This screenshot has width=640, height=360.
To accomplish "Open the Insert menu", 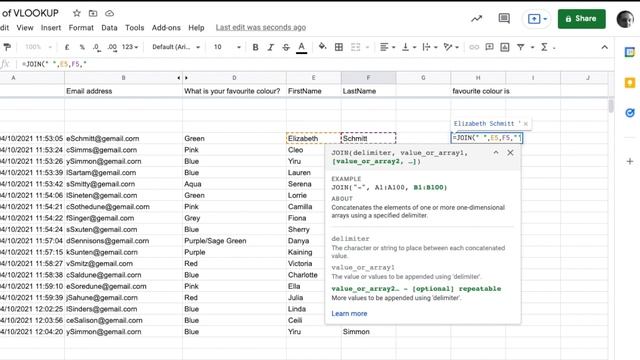I will point(51,28).
